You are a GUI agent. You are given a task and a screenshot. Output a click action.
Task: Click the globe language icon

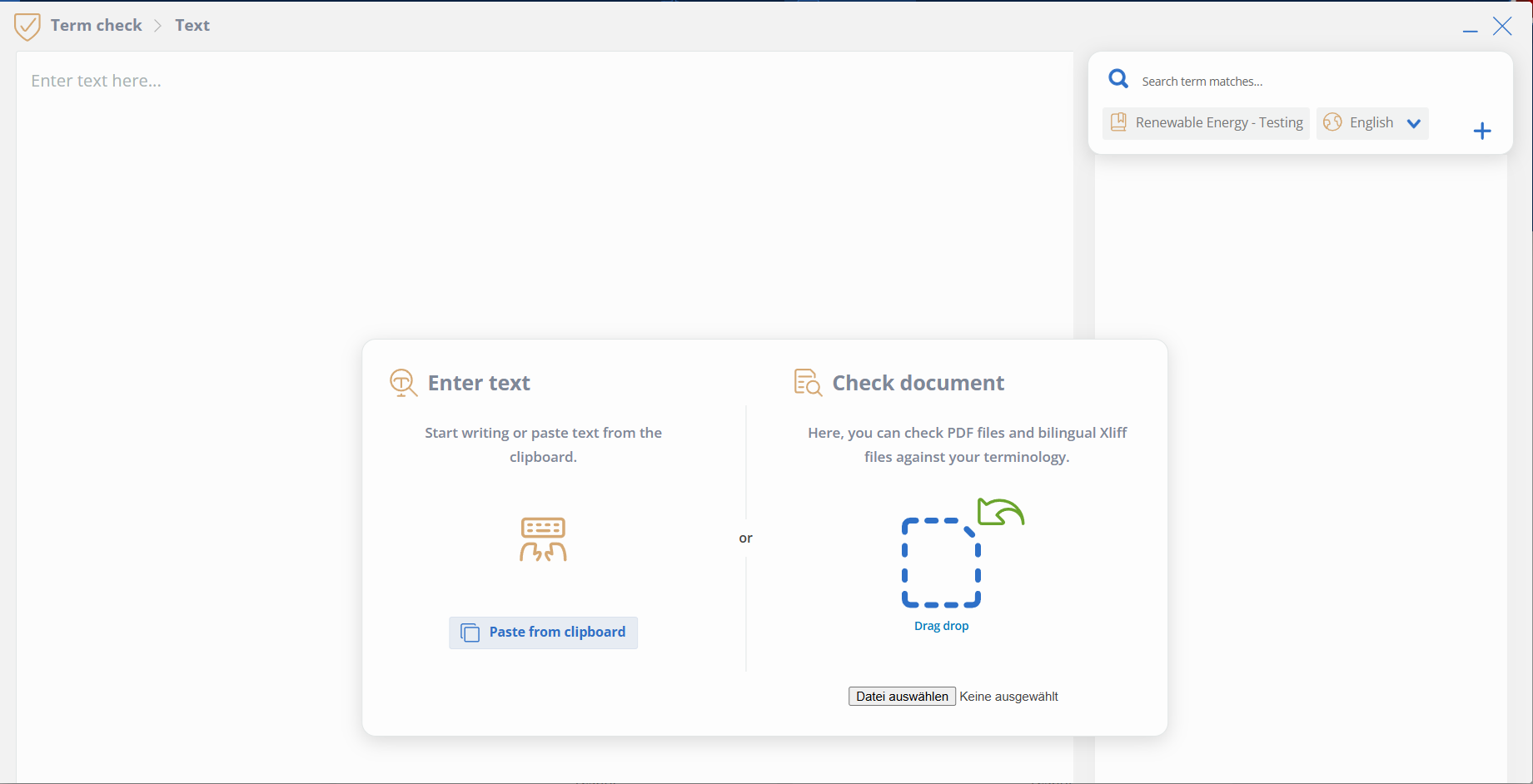1332,122
